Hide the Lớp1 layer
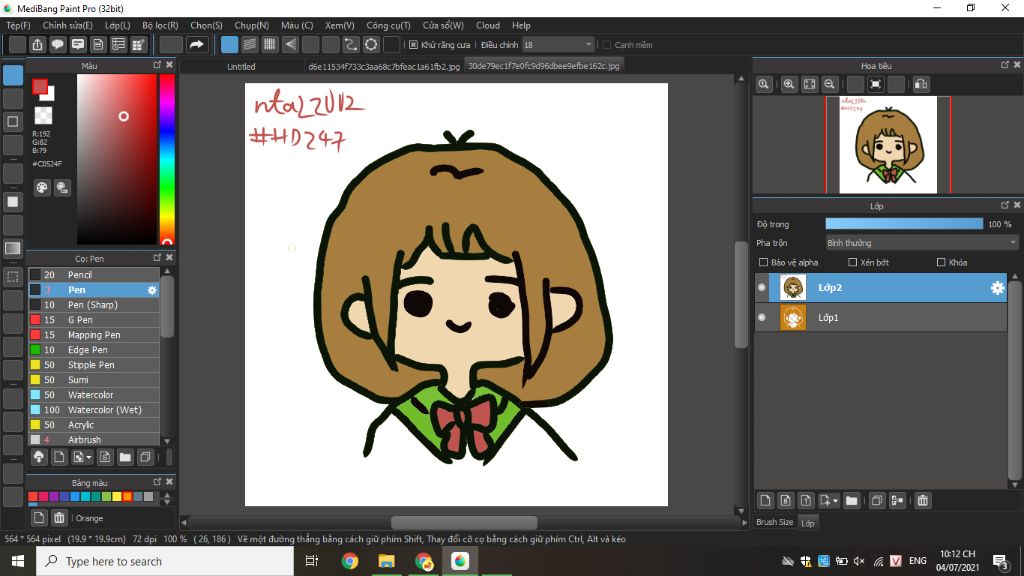 [761, 318]
